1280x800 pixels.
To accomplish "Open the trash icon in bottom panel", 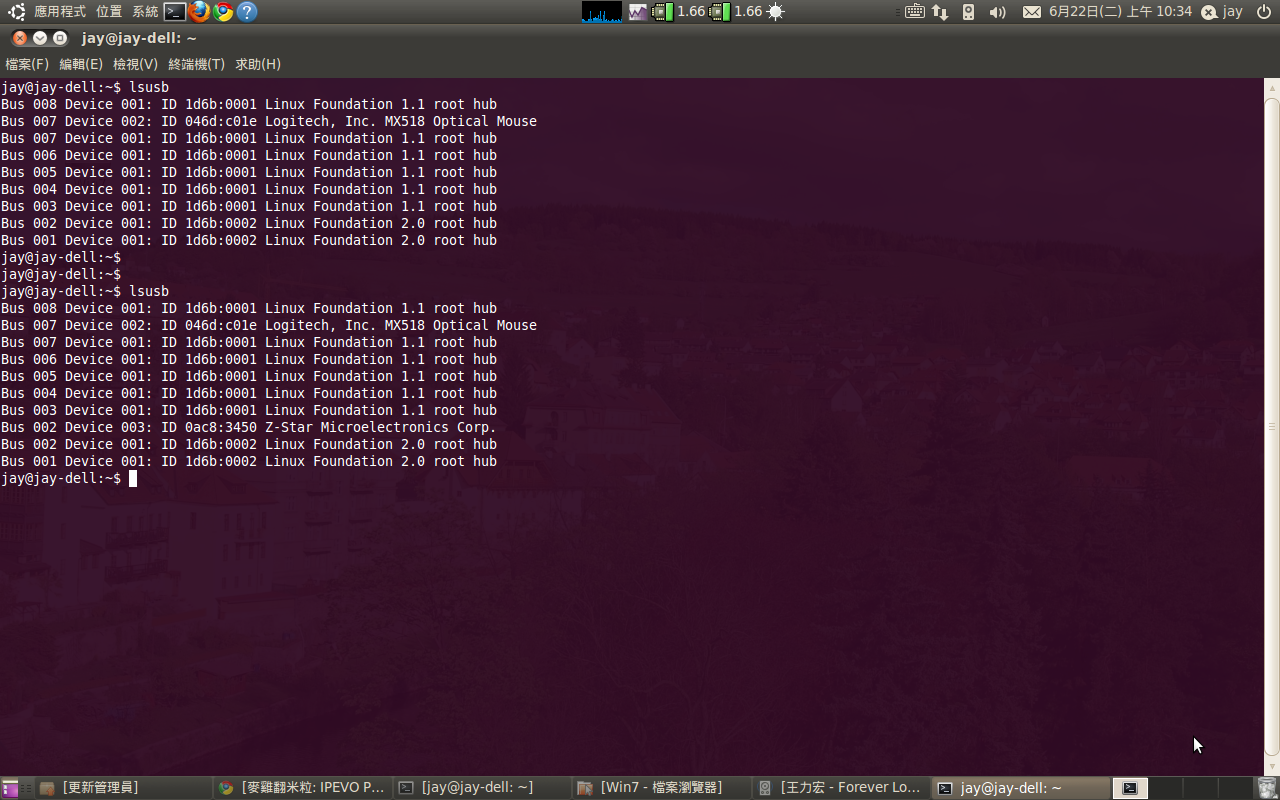I will coord(1267,788).
